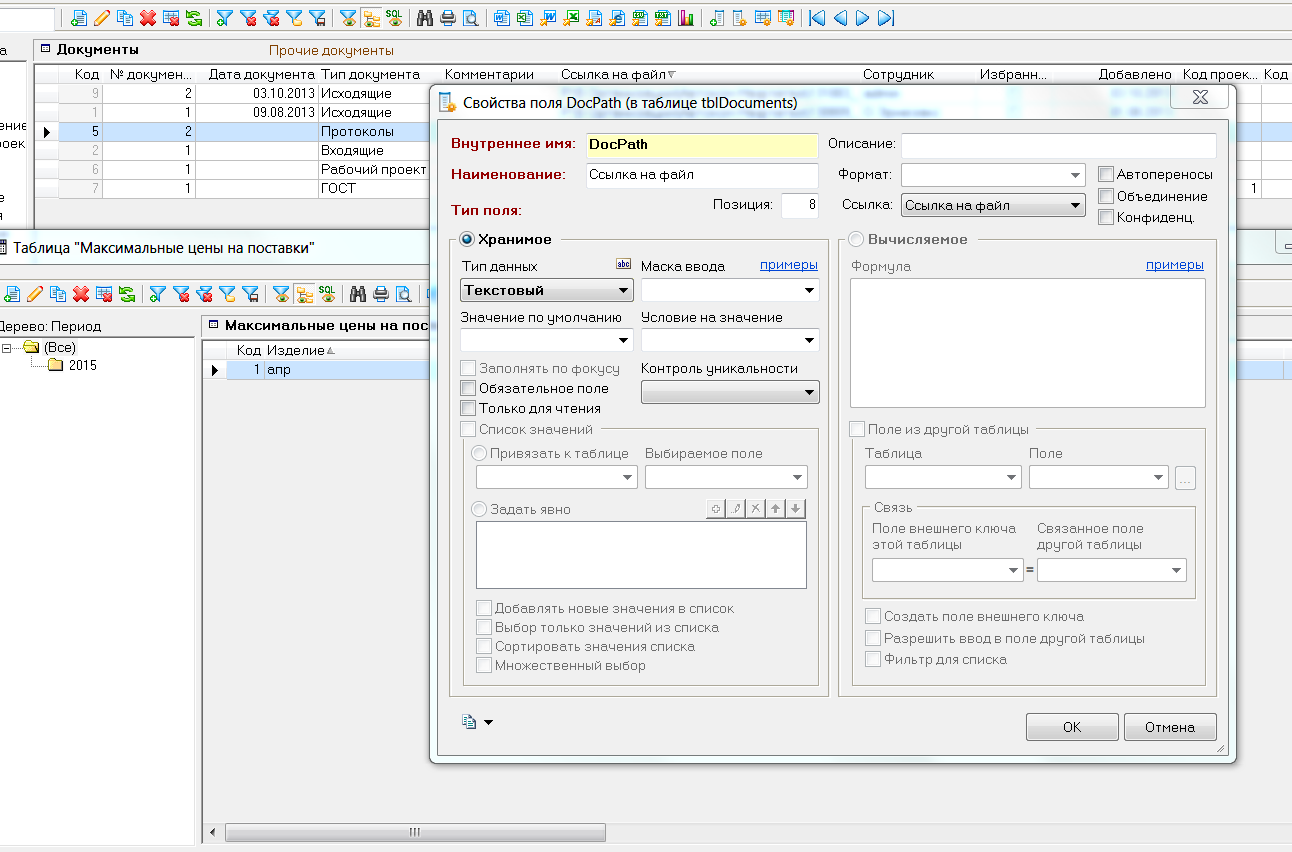Click the green refresh arrows in top toolbar
Image resolution: width=1292 pixels, height=852 pixels.
pyautogui.click(x=193, y=18)
